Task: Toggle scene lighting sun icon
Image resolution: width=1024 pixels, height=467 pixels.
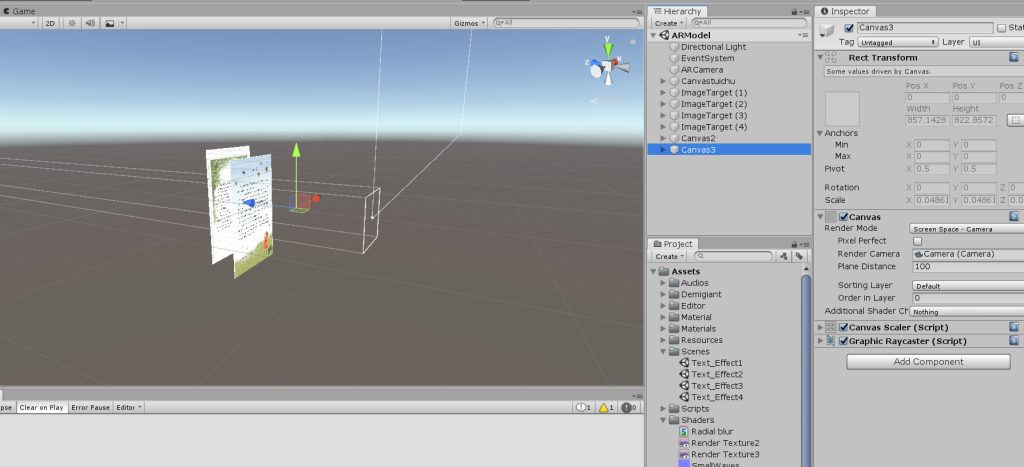Action: 72,23
